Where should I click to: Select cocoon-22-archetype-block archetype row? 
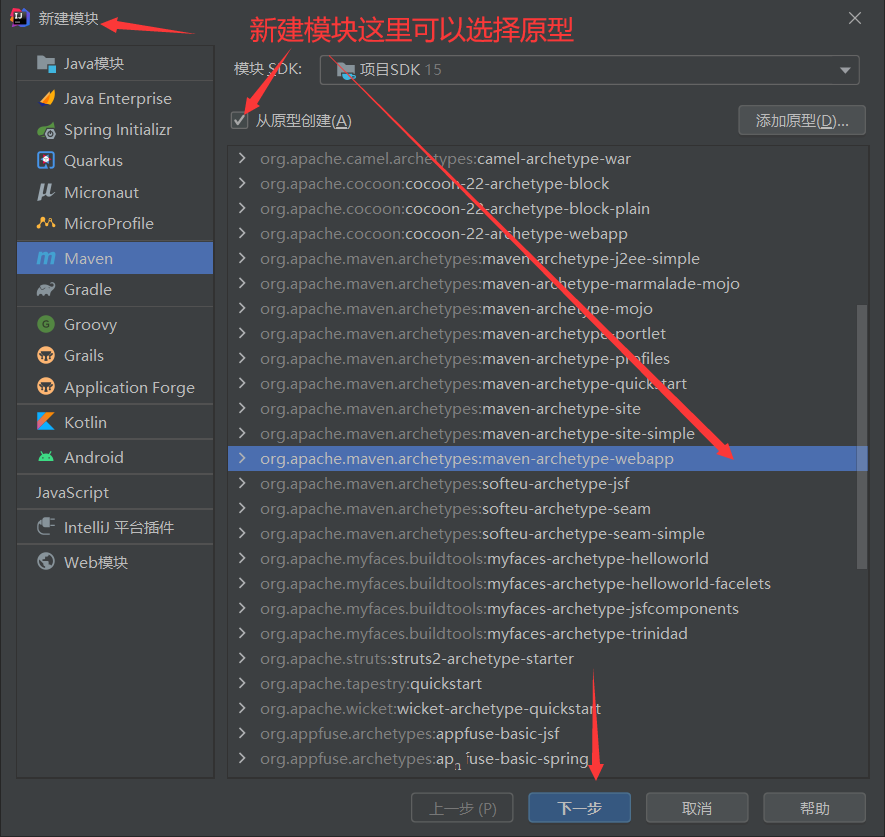point(547,183)
